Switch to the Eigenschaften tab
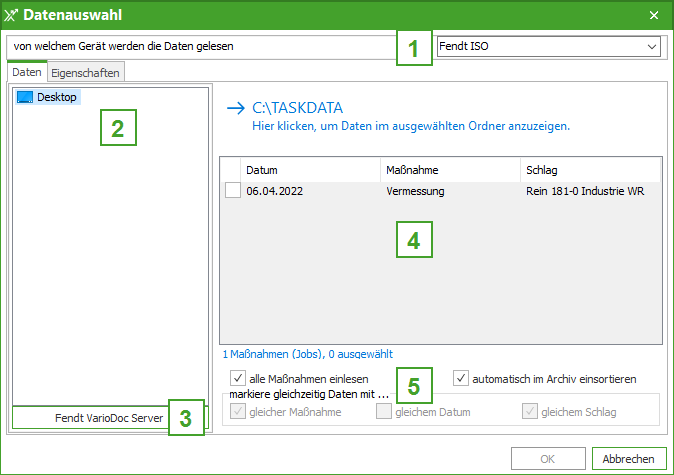 [86, 72]
